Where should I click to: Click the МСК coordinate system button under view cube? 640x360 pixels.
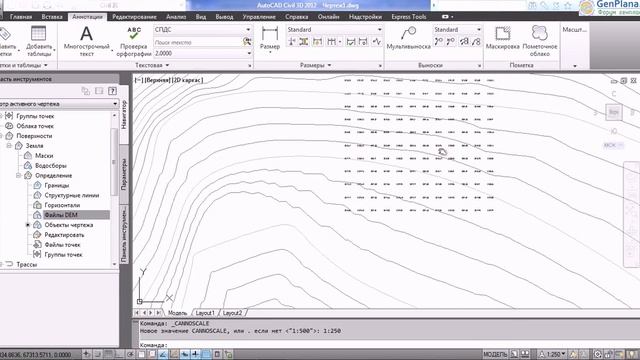(x=613, y=145)
